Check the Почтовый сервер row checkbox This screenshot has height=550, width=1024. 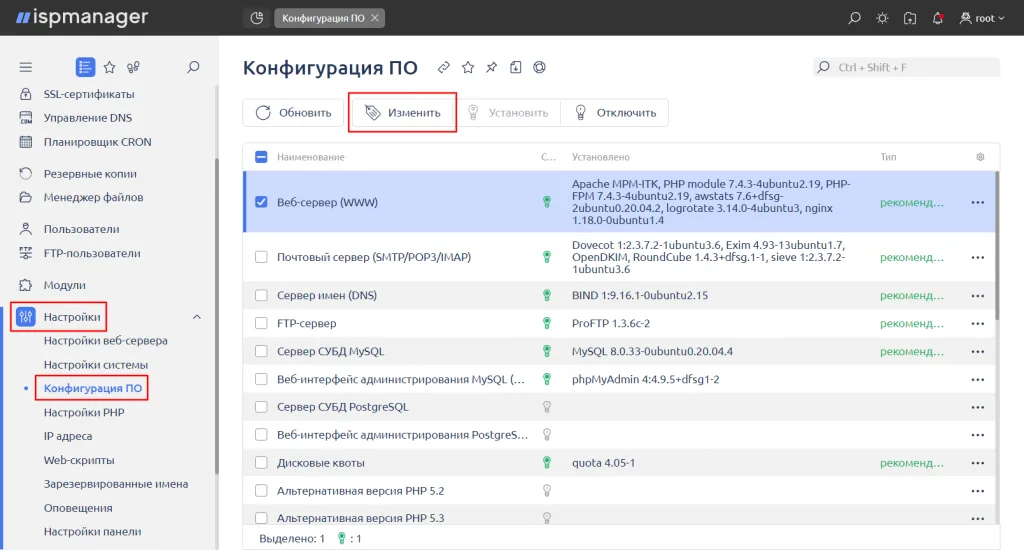[261, 257]
